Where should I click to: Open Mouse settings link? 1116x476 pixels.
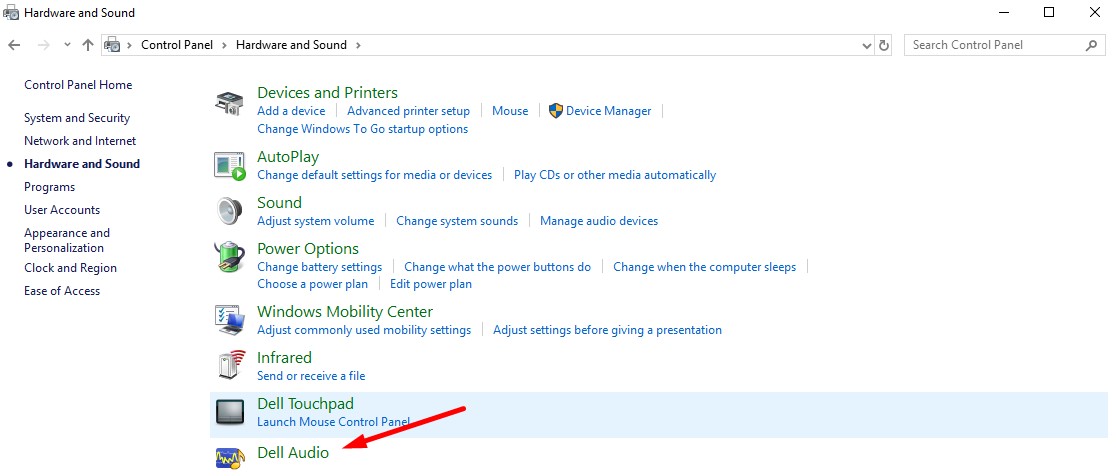510,111
